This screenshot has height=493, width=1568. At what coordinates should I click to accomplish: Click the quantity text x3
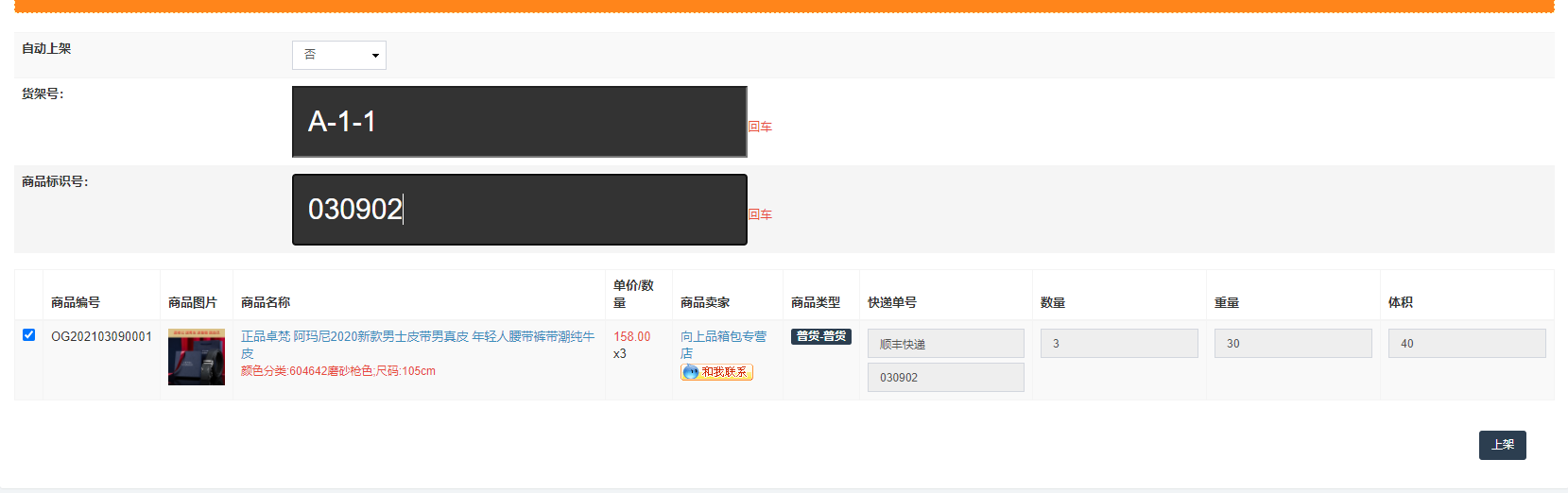(620, 353)
